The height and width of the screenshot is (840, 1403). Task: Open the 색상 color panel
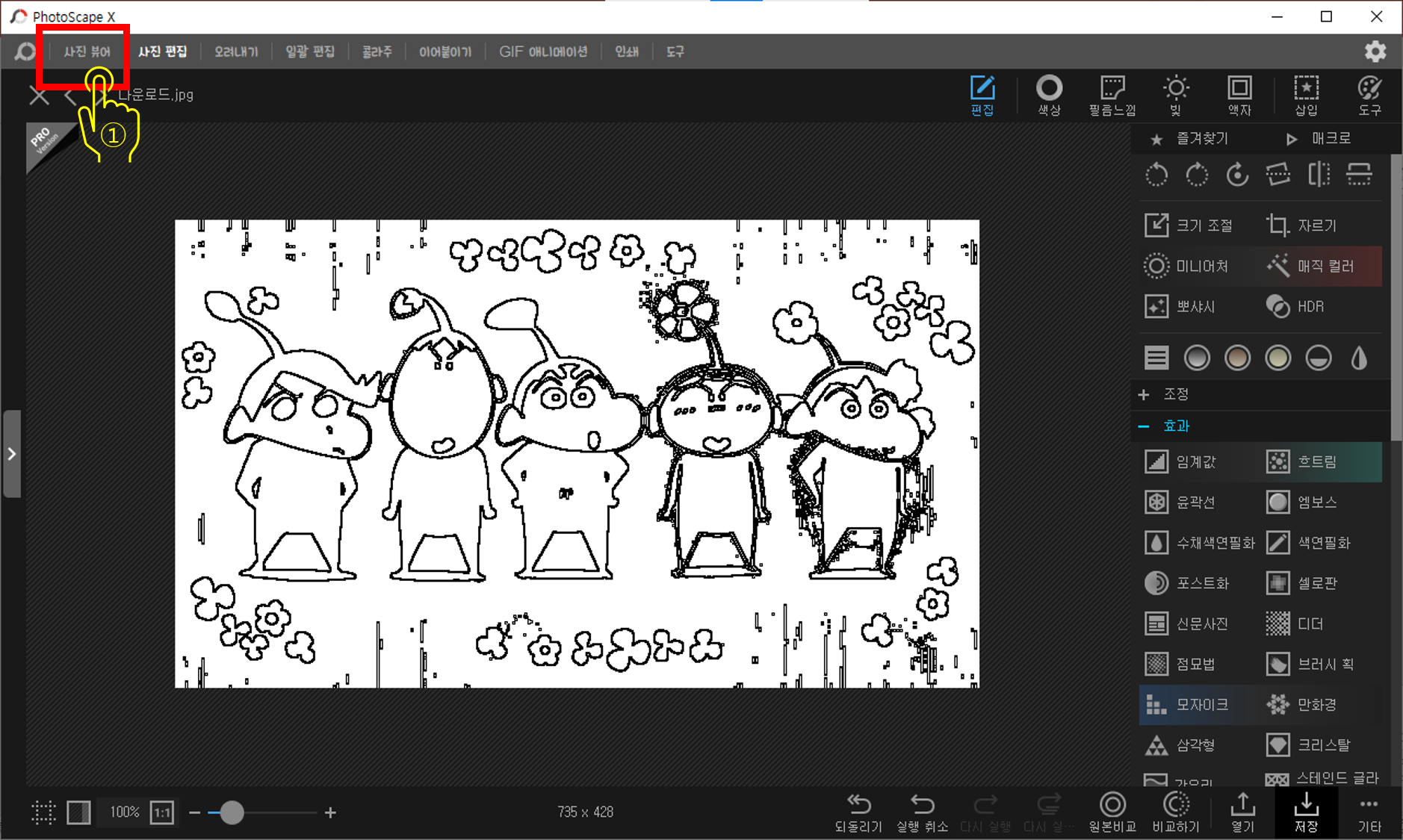(1049, 96)
